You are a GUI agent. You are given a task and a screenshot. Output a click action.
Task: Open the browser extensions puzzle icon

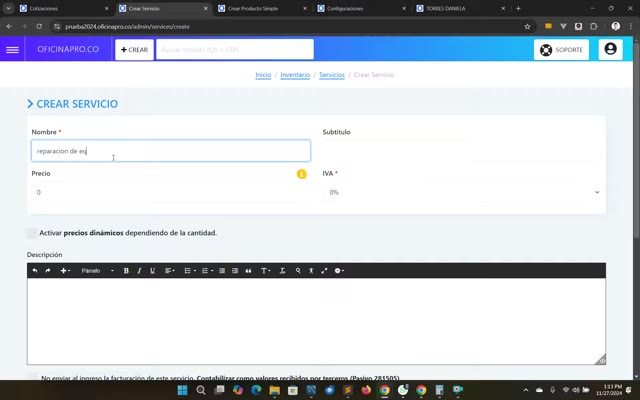pyautogui.click(x=593, y=27)
